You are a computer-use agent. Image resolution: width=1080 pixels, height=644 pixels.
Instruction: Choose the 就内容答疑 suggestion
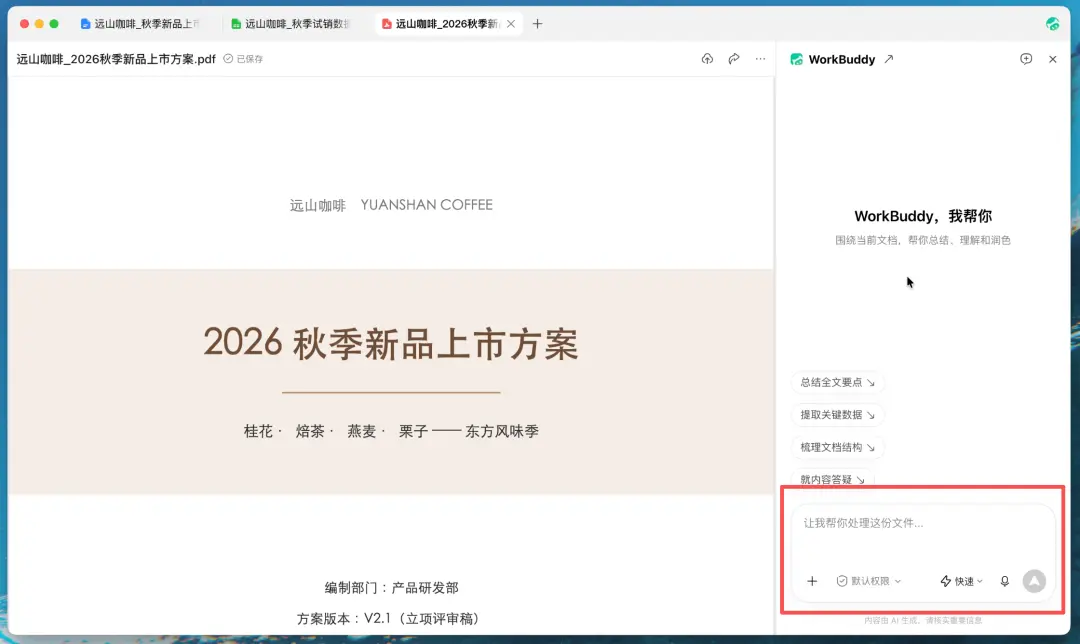click(833, 479)
